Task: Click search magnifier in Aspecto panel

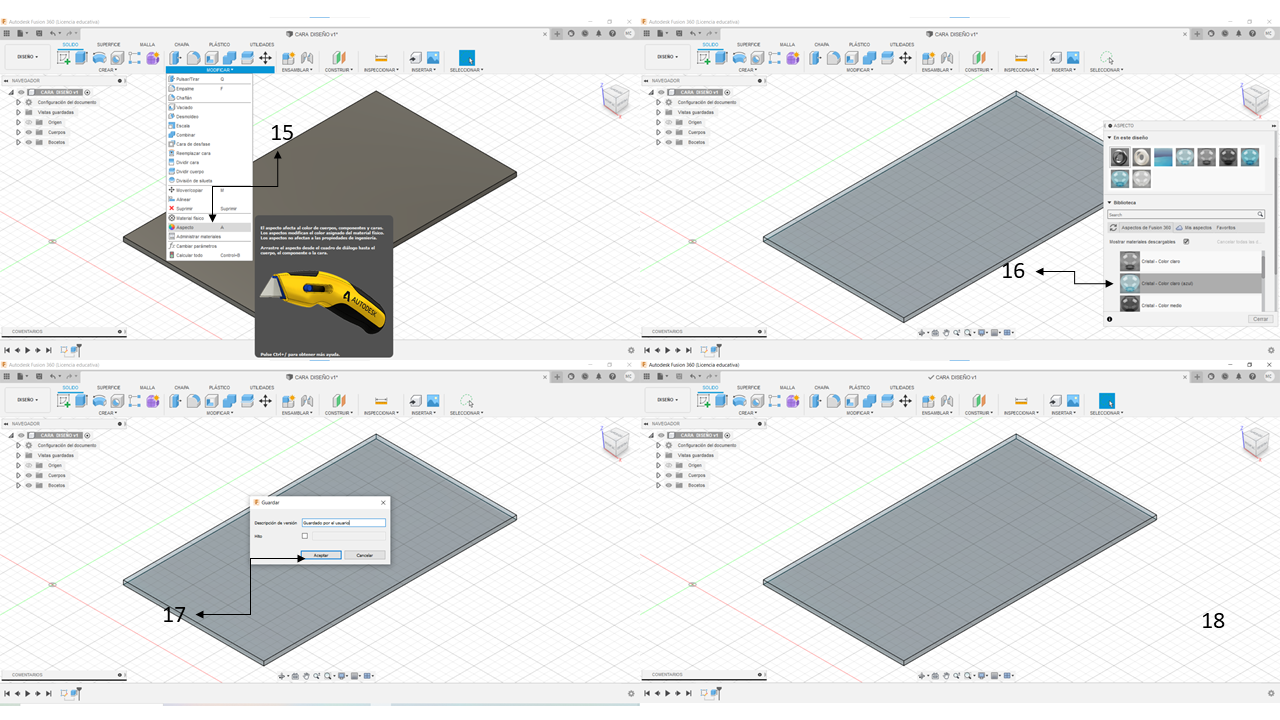Action: click(x=1261, y=214)
